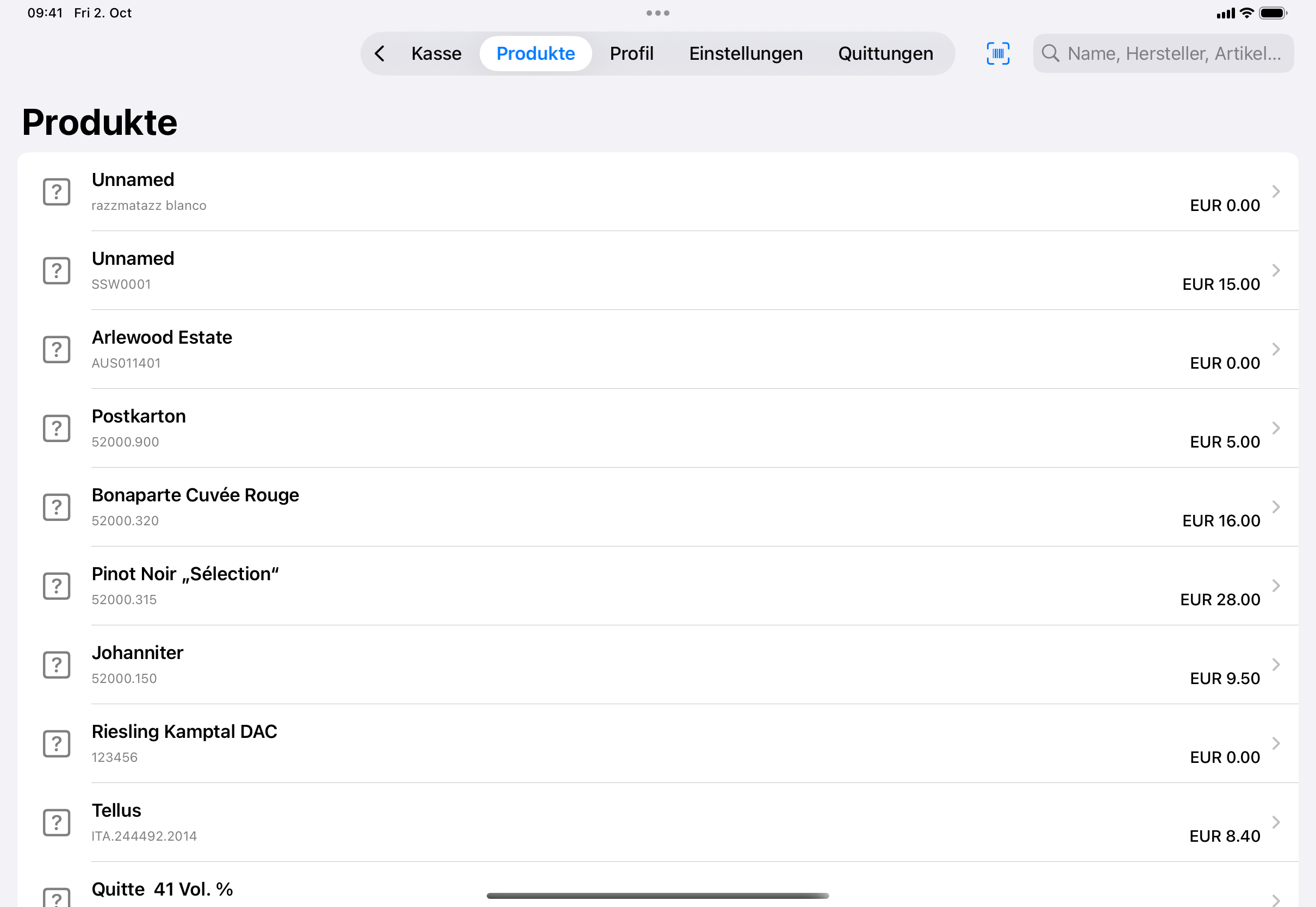Tap article number 52000.900
Image resolution: width=1316 pixels, height=907 pixels.
click(x=125, y=442)
